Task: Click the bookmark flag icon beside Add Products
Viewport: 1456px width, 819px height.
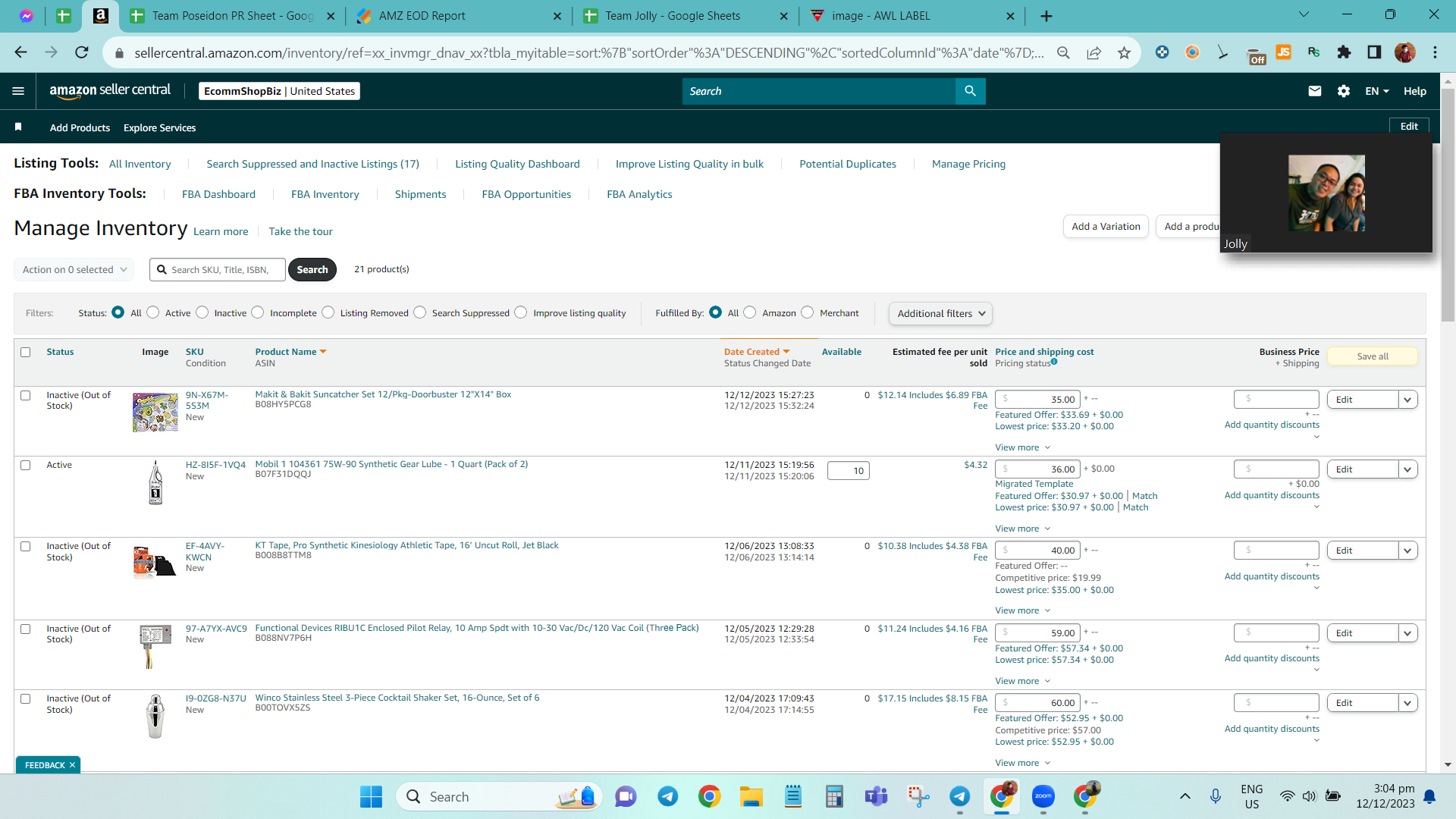Action: 18,127
